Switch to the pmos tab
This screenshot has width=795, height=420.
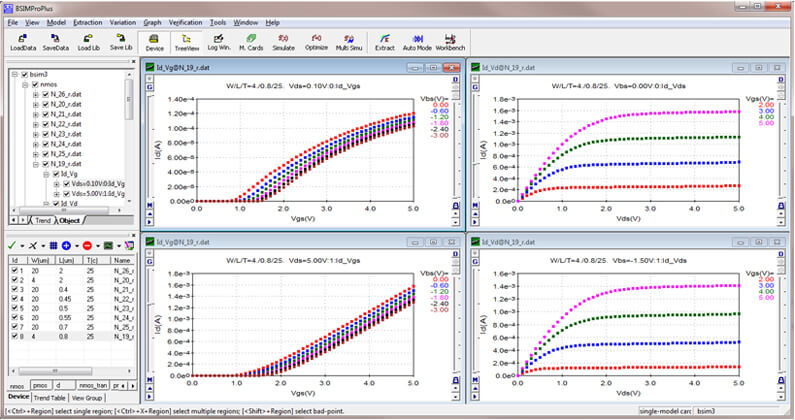pyautogui.click(x=40, y=386)
